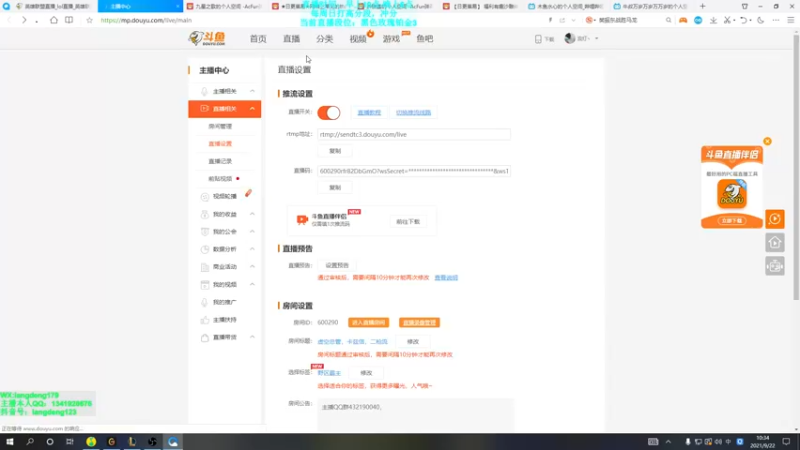Toggle the 直播开关 live switch

[x=329, y=113]
